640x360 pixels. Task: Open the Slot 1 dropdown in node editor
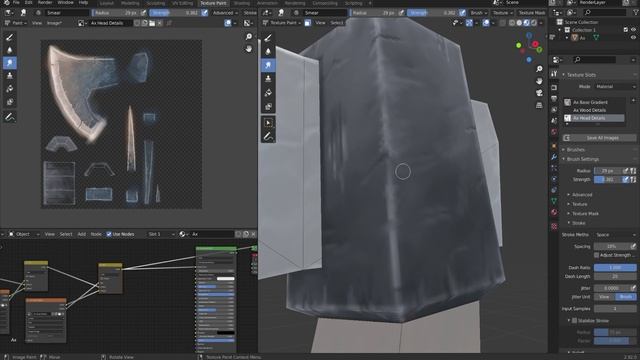pos(161,234)
